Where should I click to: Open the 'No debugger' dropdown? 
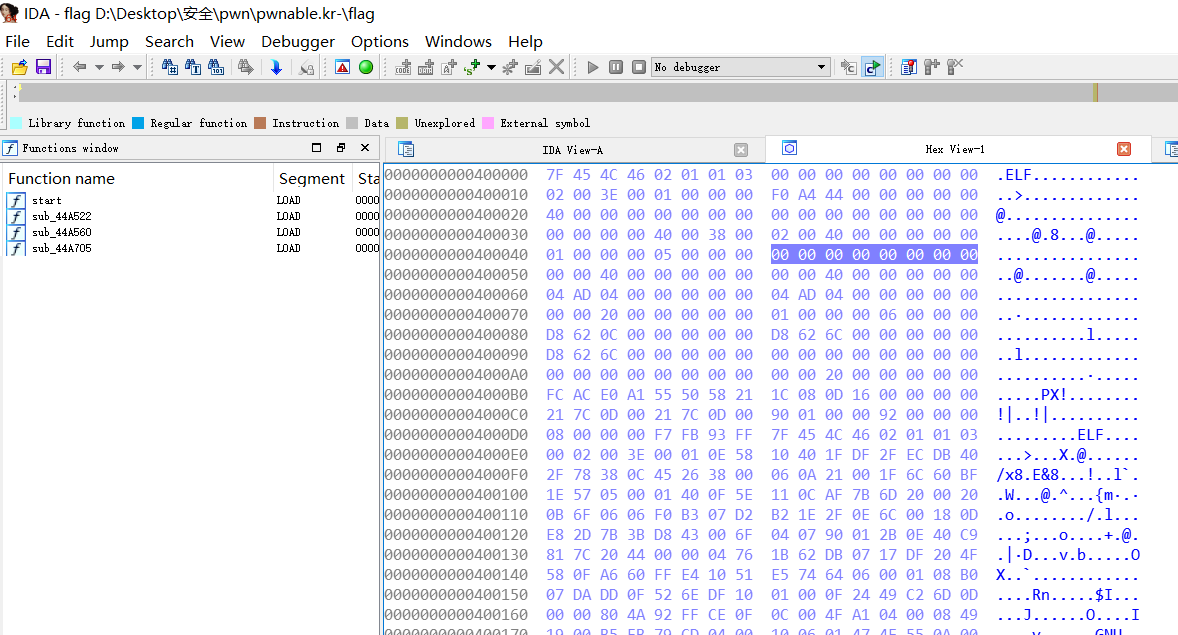(741, 67)
